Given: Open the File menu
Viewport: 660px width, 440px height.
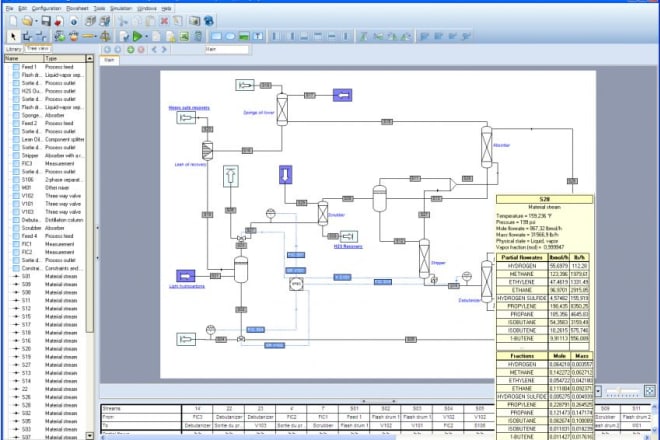Looking at the screenshot, I should click(x=9, y=8).
